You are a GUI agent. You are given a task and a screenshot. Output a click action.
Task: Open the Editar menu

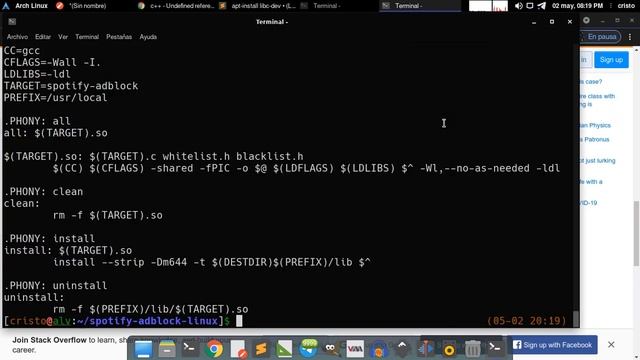tap(43, 37)
